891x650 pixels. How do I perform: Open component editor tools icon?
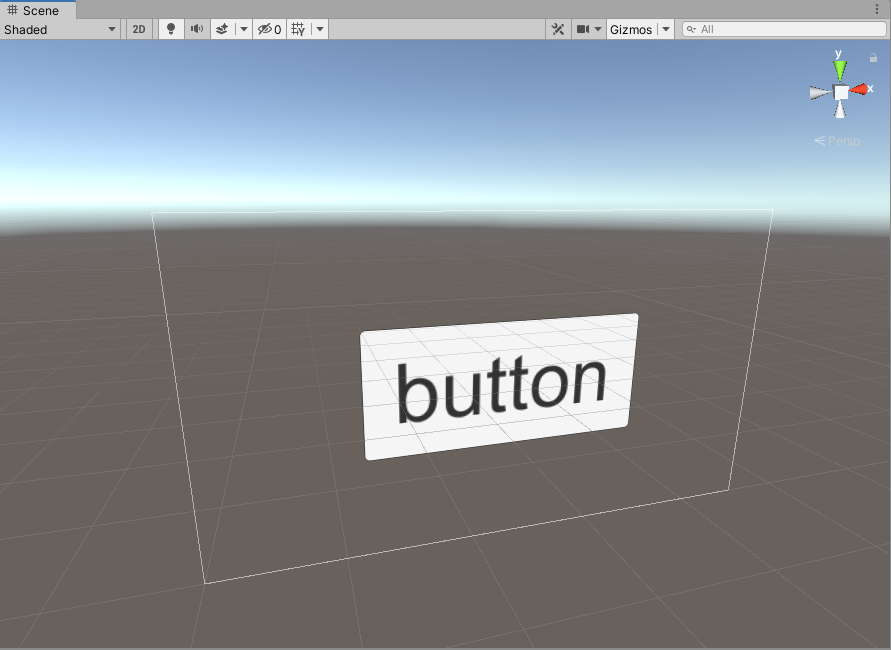pos(558,30)
